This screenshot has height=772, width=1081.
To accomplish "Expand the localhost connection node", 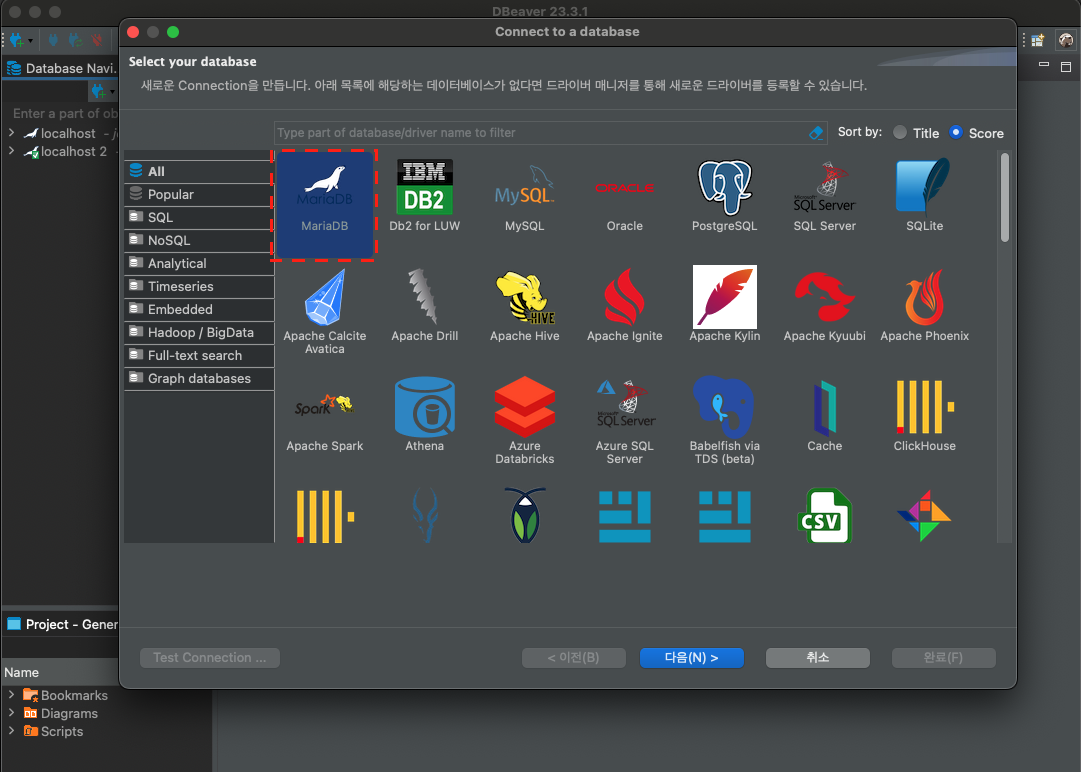I will 11,132.
